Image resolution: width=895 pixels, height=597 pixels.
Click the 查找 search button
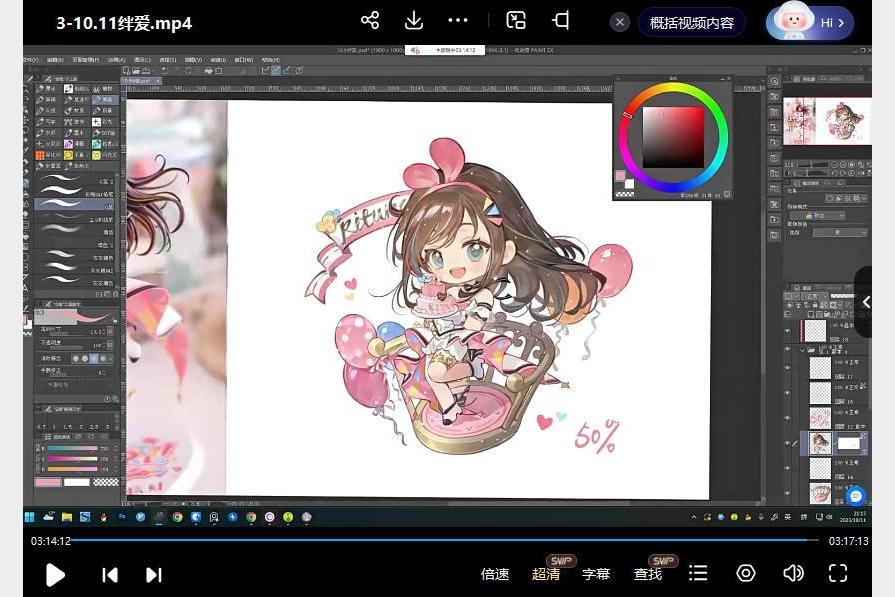(x=648, y=574)
